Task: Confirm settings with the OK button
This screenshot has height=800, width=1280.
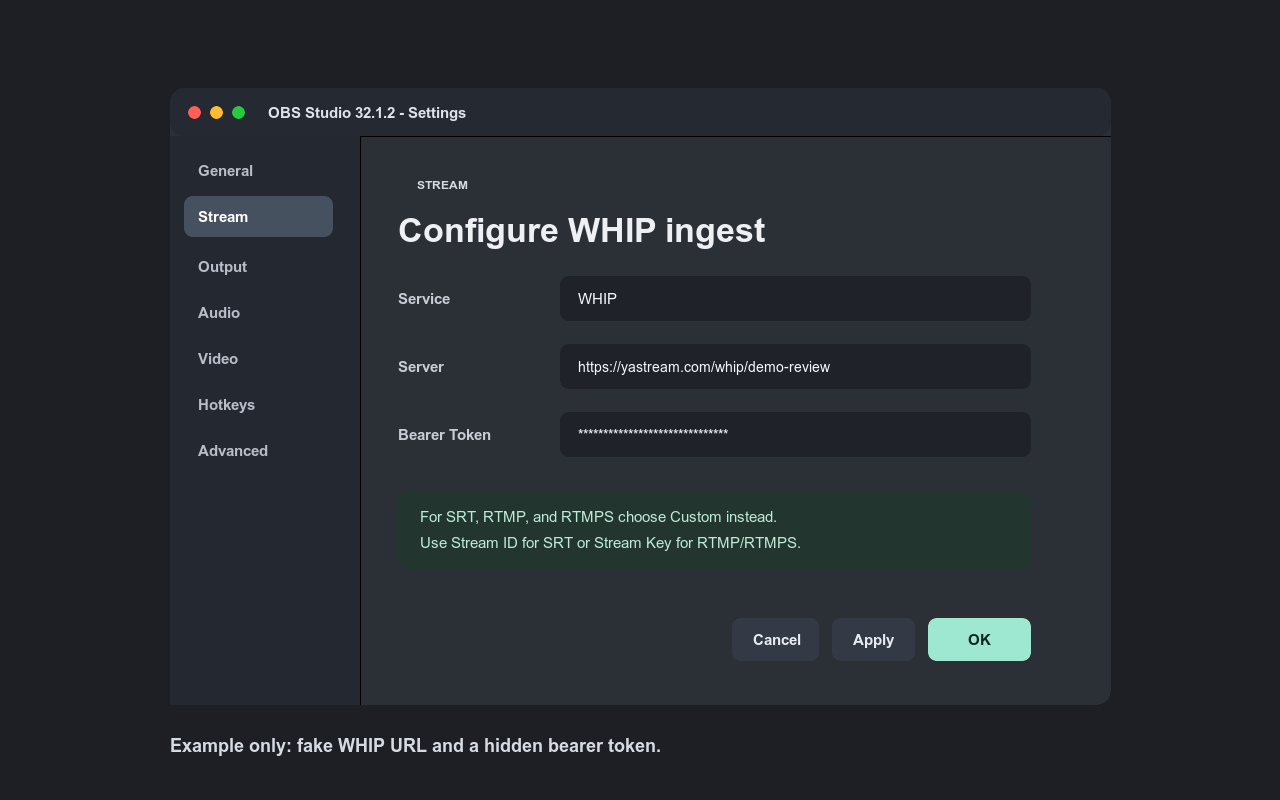Action: pyautogui.click(x=979, y=640)
